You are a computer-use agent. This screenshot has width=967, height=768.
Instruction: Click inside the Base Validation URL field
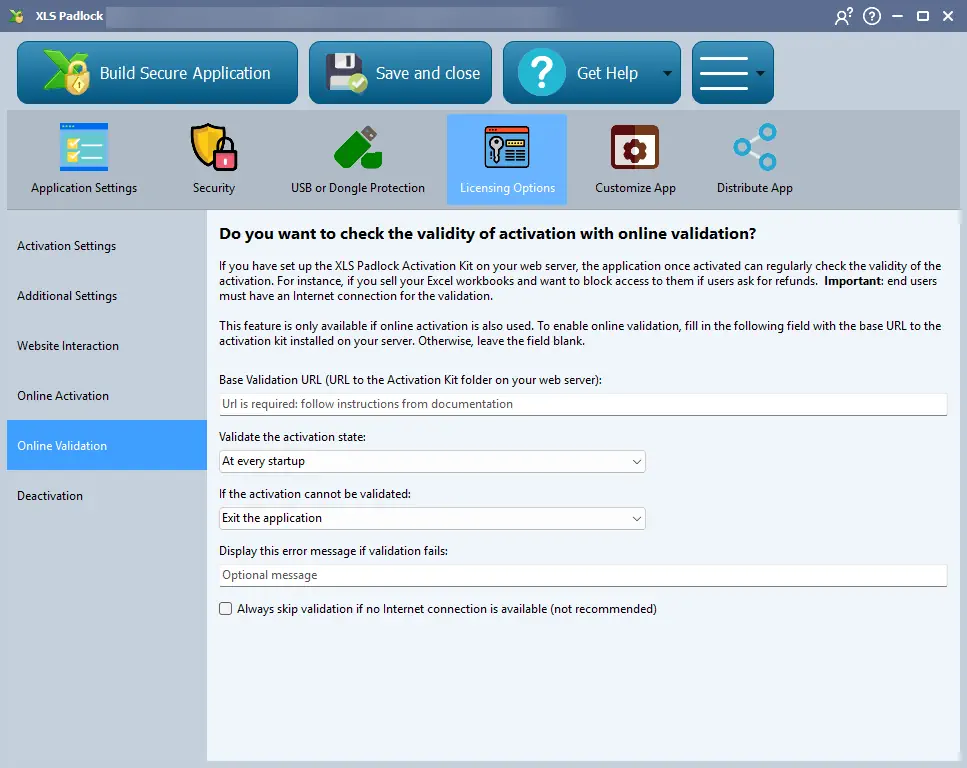(x=583, y=404)
